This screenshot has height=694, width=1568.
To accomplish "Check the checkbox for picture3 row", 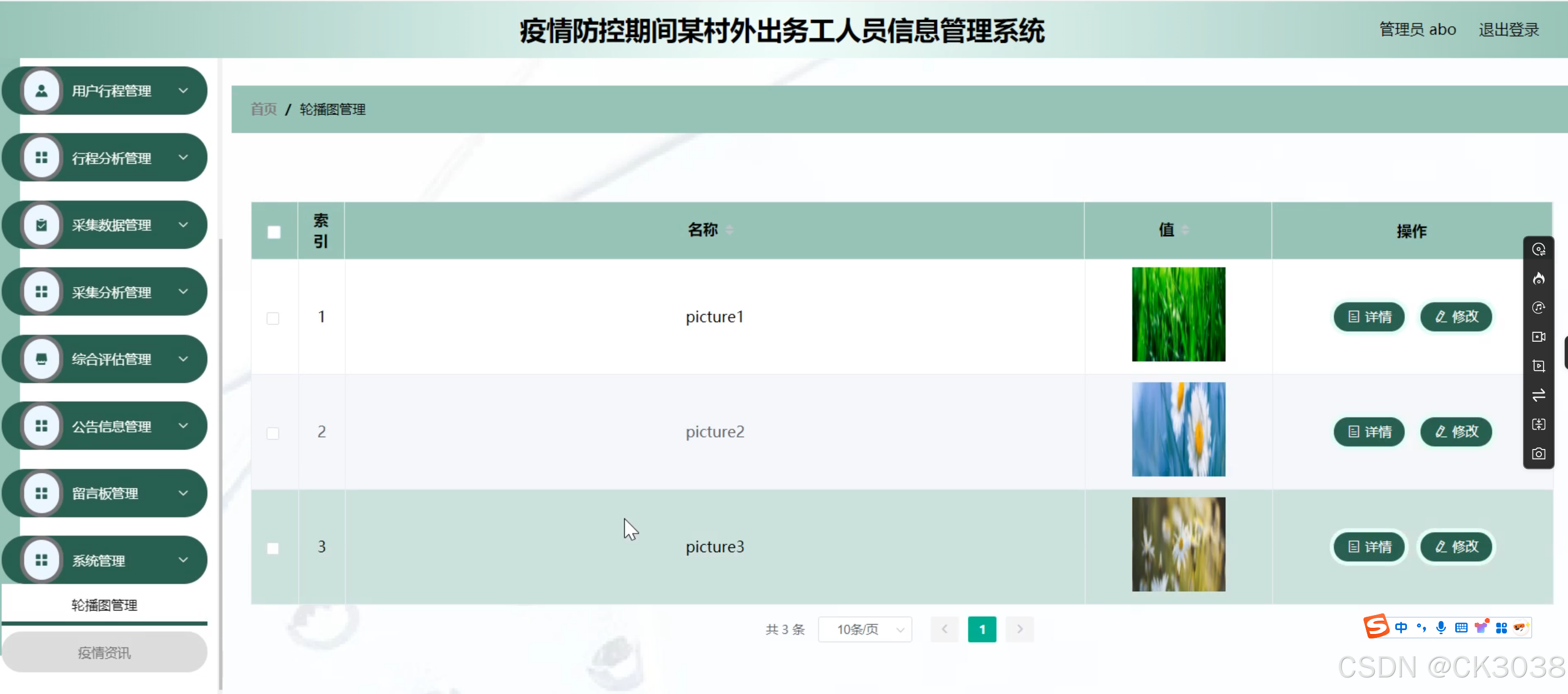I will [x=273, y=548].
